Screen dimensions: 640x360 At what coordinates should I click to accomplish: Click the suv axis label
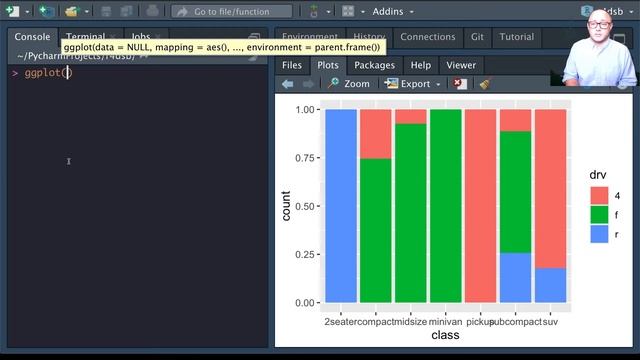point(550,322)
